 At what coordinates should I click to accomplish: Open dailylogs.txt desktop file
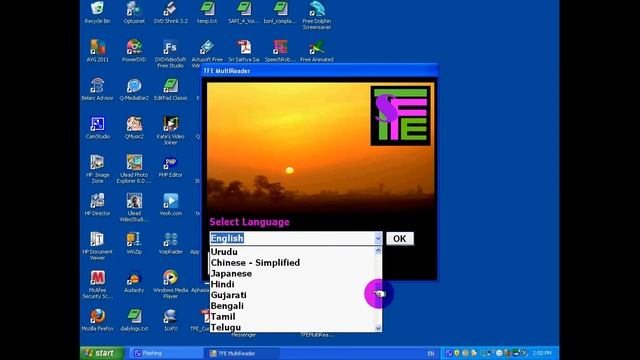point(134,319)
